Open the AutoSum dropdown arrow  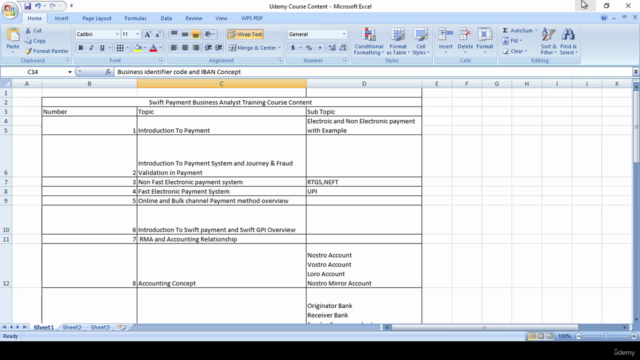(536, 31)
